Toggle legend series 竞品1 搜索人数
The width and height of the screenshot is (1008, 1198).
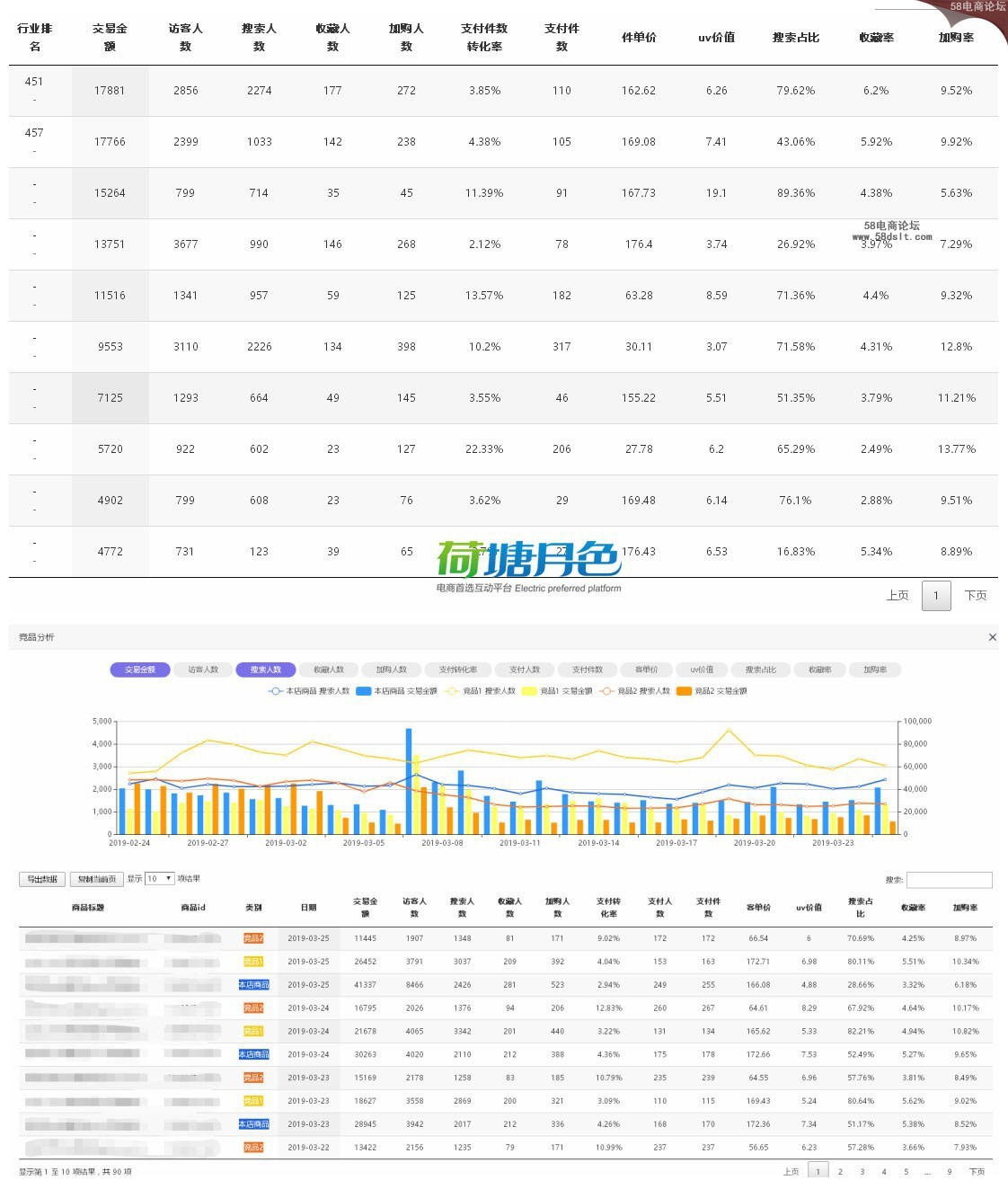tap(480, 691)
